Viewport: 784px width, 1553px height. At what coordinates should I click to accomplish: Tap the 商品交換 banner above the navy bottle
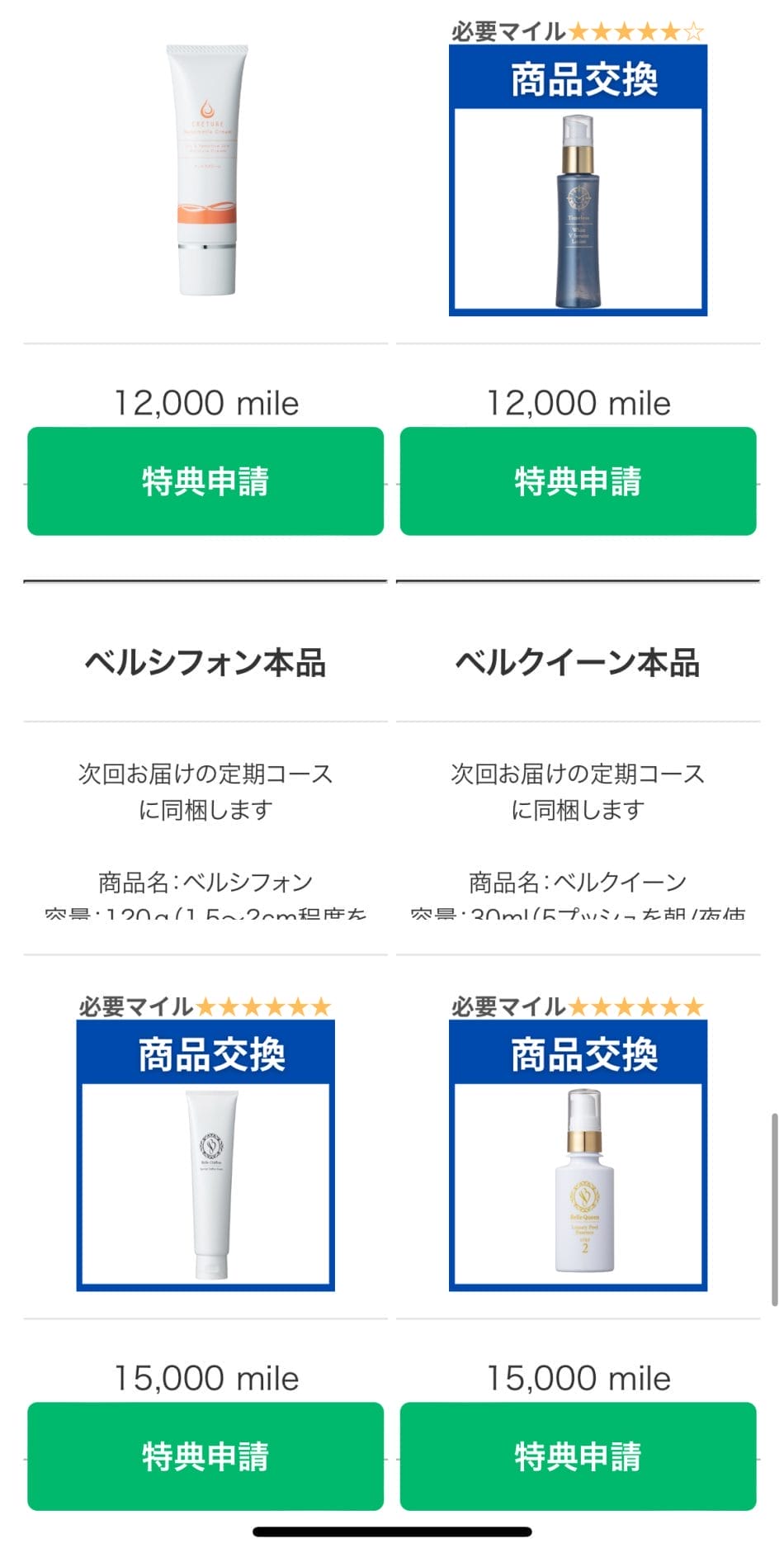[x=583, y=80]
